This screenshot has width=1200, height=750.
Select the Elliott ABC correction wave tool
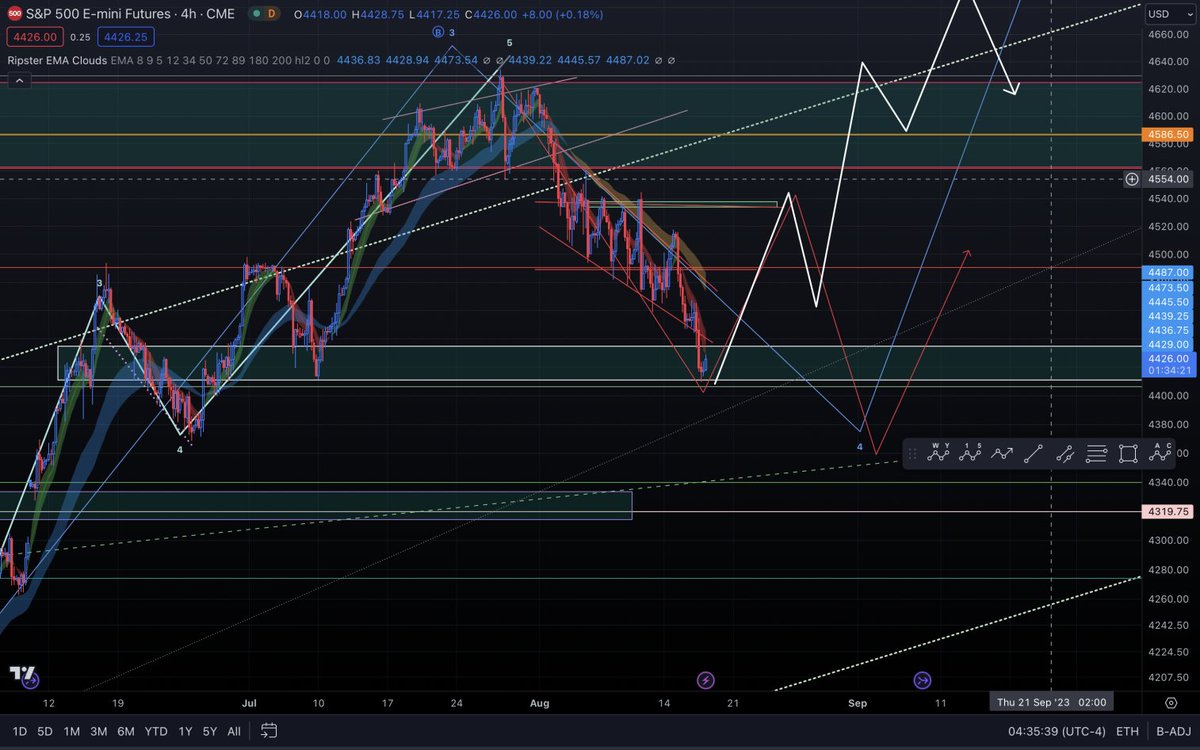point(1160,453)
